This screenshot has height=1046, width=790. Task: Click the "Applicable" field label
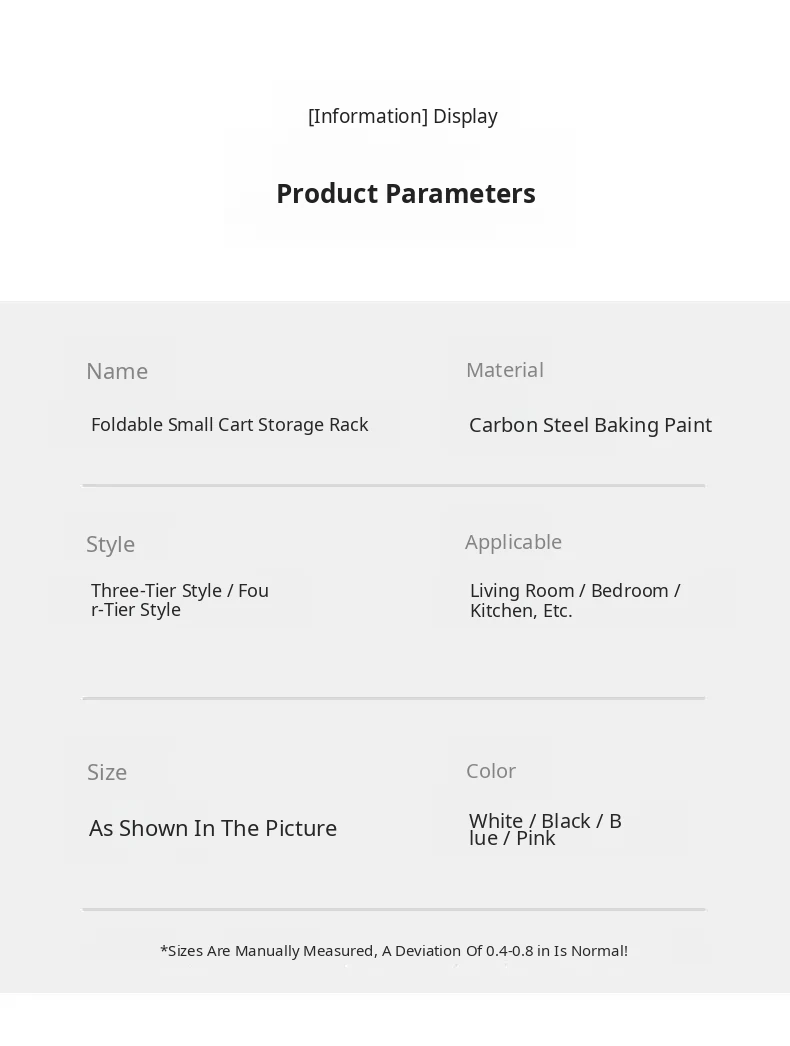pos(513,542)
